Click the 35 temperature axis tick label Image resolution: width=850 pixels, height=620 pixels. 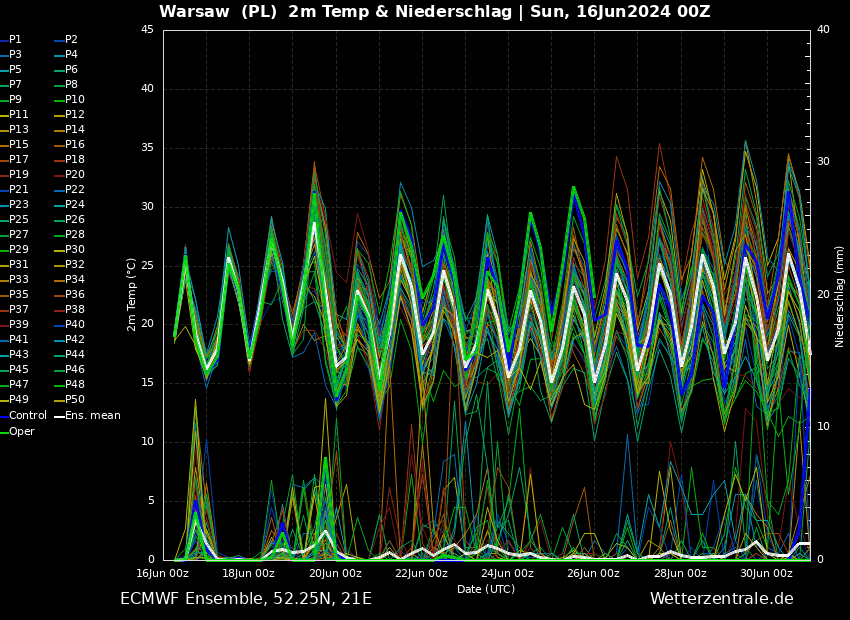pyautogui.click(x=147, y=148)
